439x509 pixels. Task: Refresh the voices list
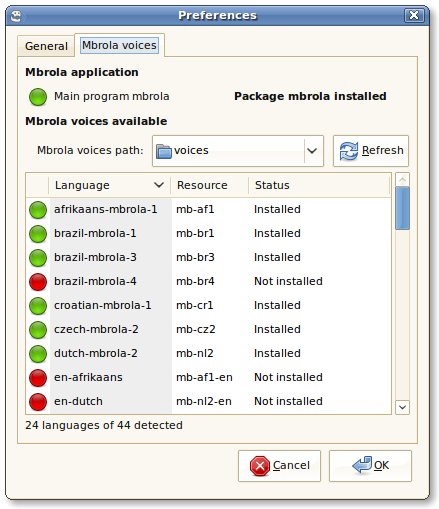371,151
